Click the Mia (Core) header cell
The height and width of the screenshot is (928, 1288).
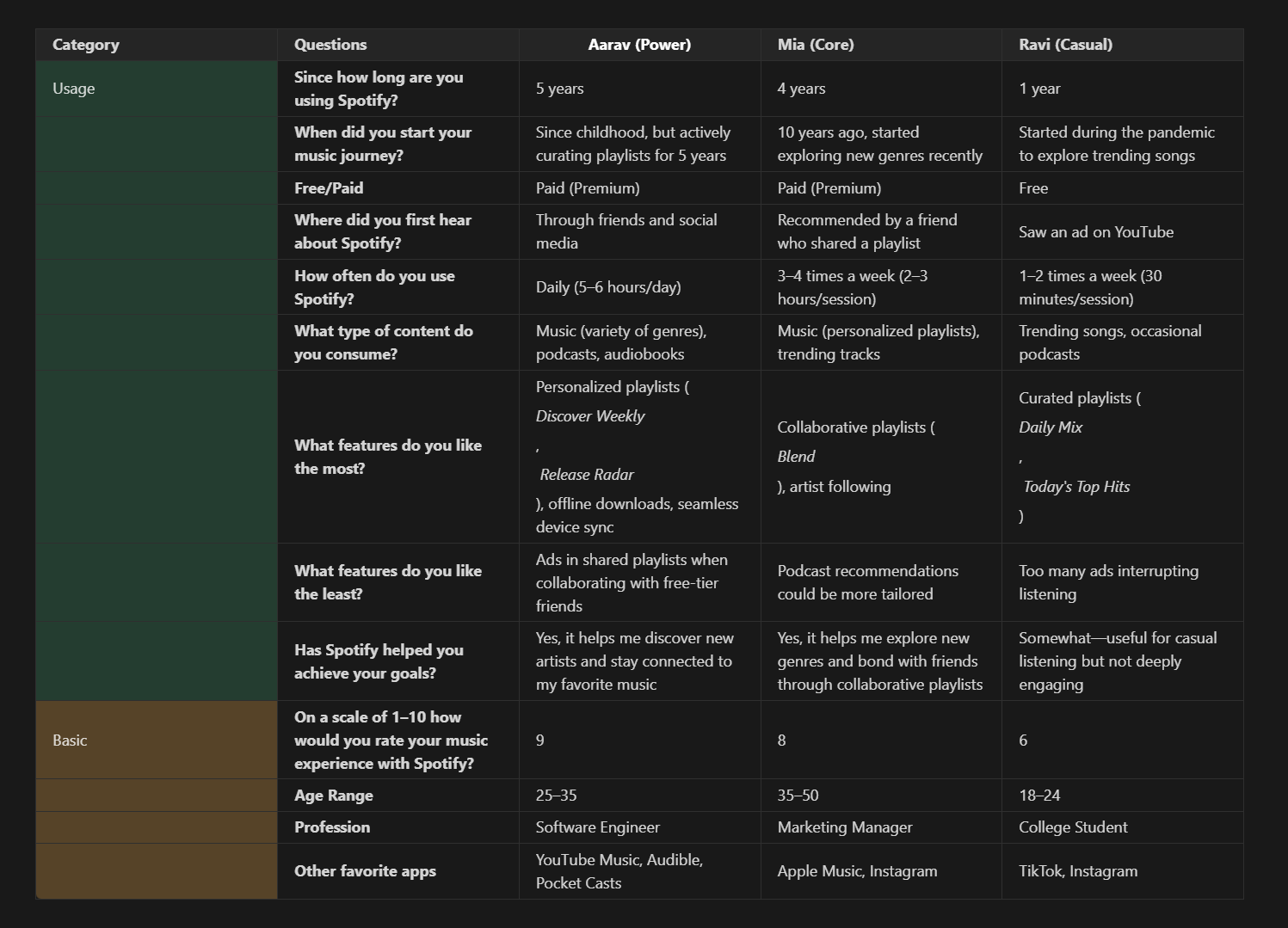tap(881, 45)
